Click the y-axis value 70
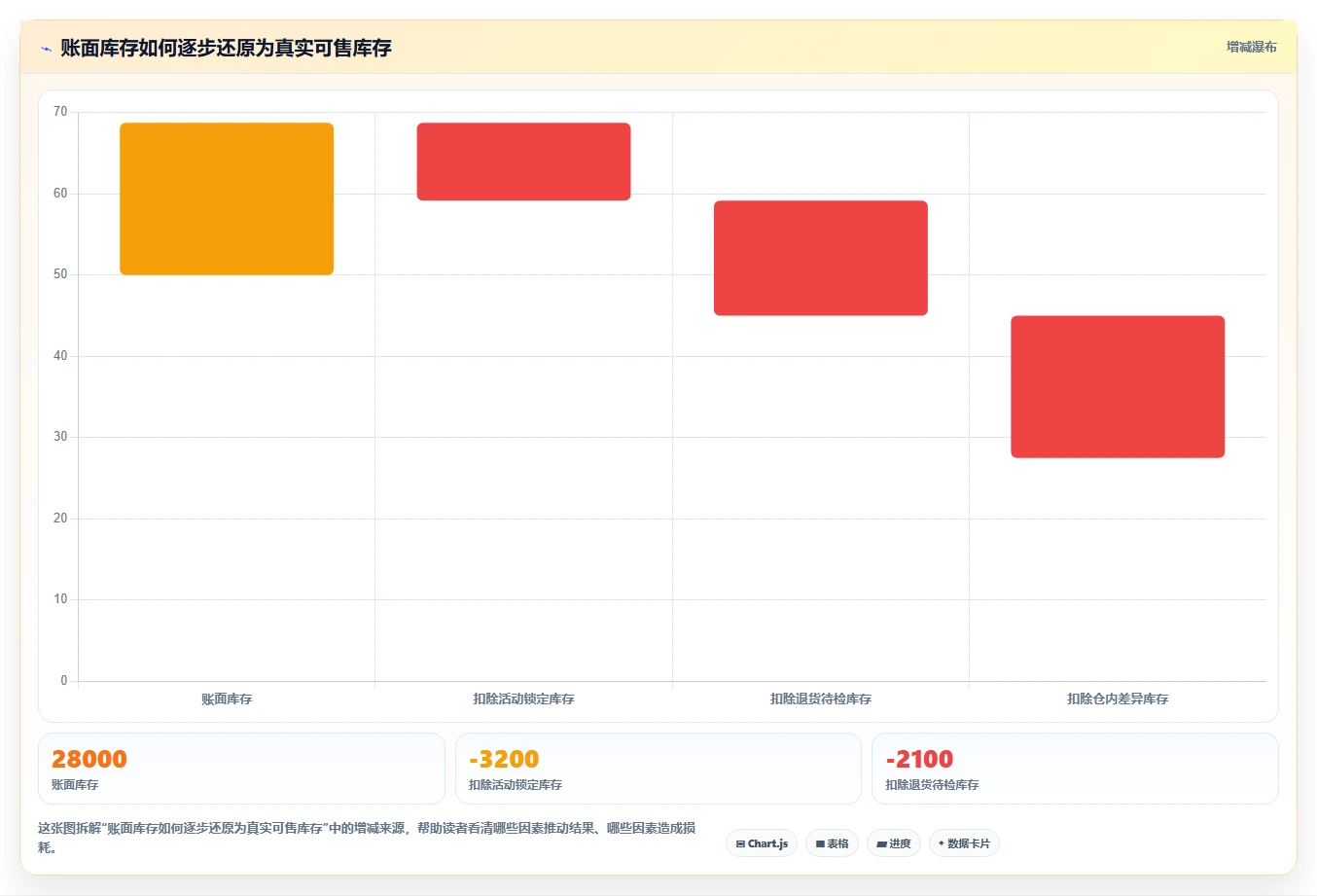Image resolution: width=1317 pixels, height=896 pixels. coord(60,112)
